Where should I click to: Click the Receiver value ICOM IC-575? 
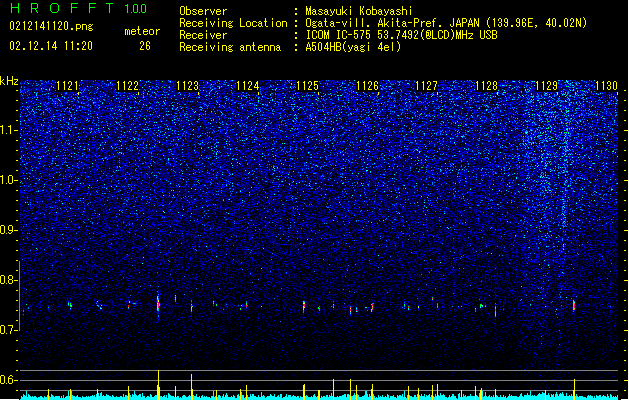tap(339, 35)
